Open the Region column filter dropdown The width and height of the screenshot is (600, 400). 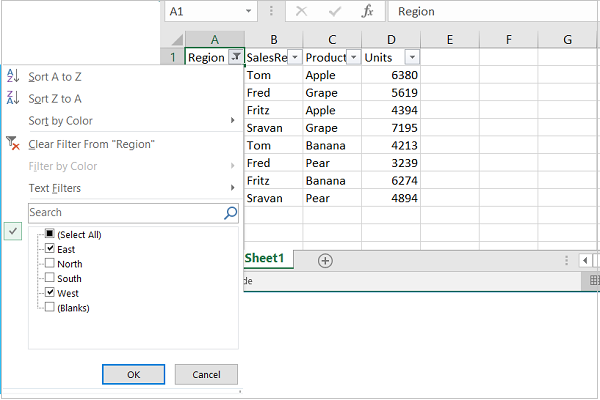234,58
